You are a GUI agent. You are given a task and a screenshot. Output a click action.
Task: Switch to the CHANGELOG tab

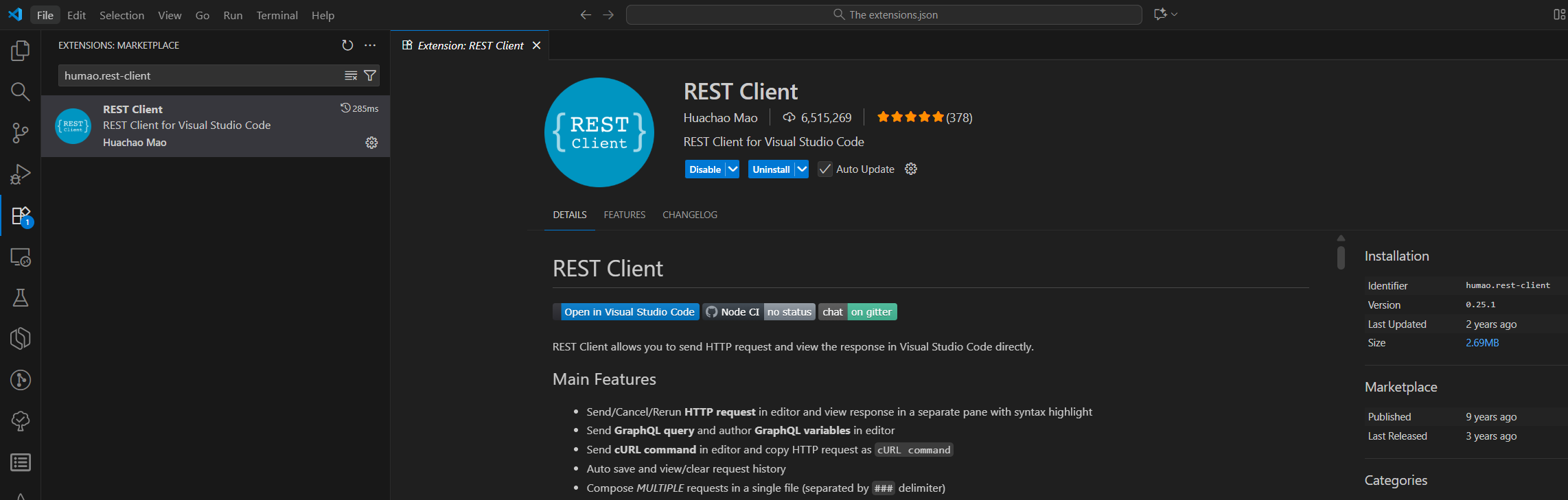(x=690, y=215)
